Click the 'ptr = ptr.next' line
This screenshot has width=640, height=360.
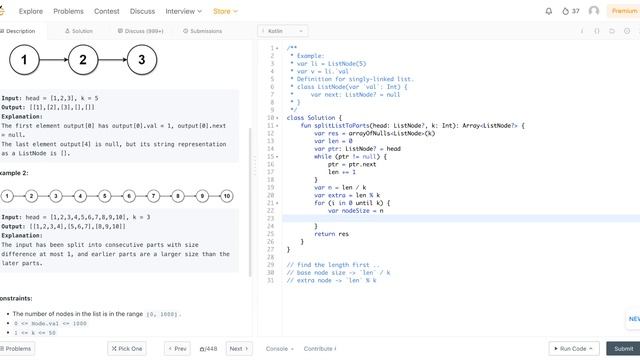click(x=352, y=164)
